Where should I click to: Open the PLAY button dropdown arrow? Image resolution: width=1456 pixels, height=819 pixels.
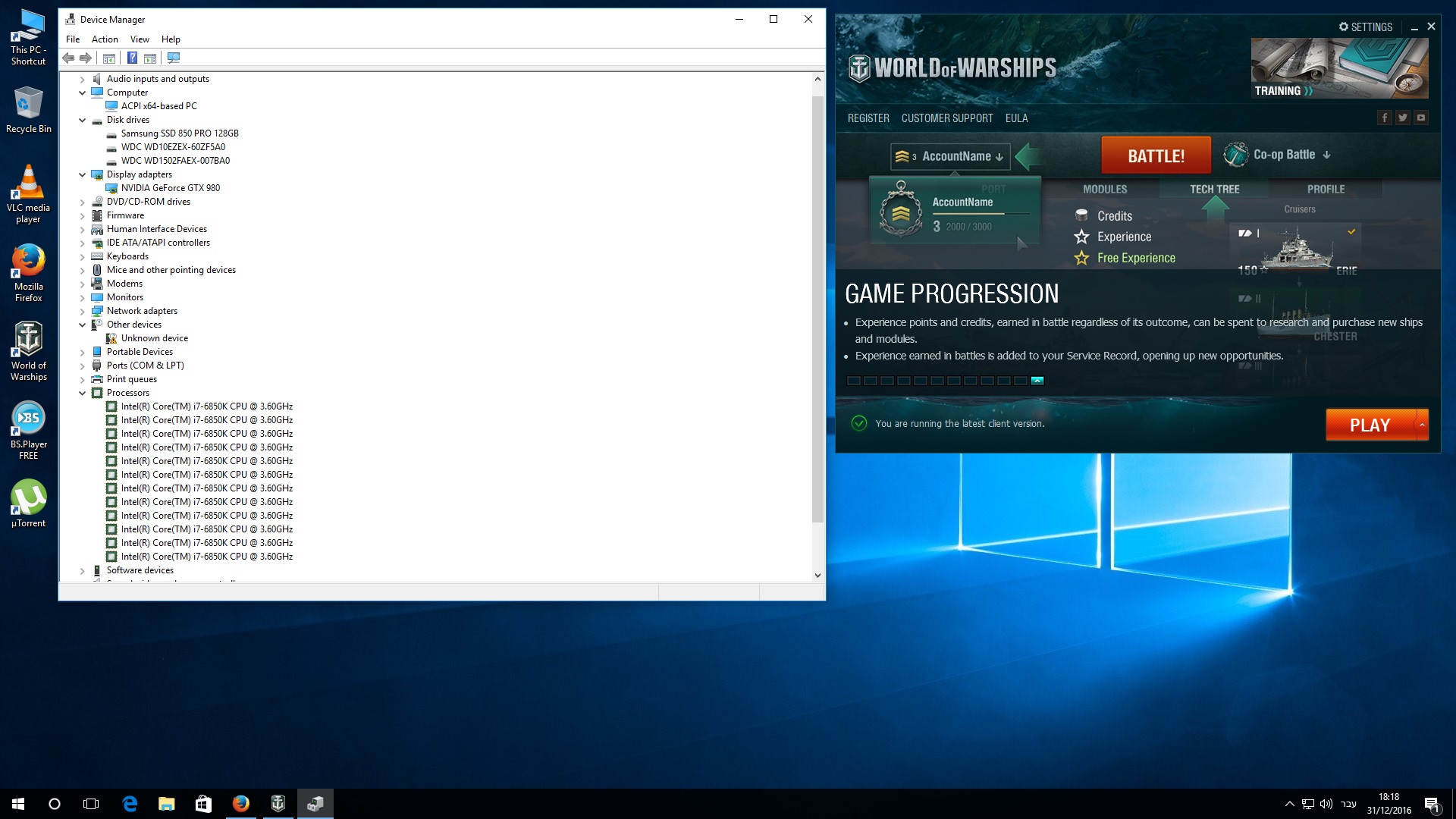[1423, 425]
